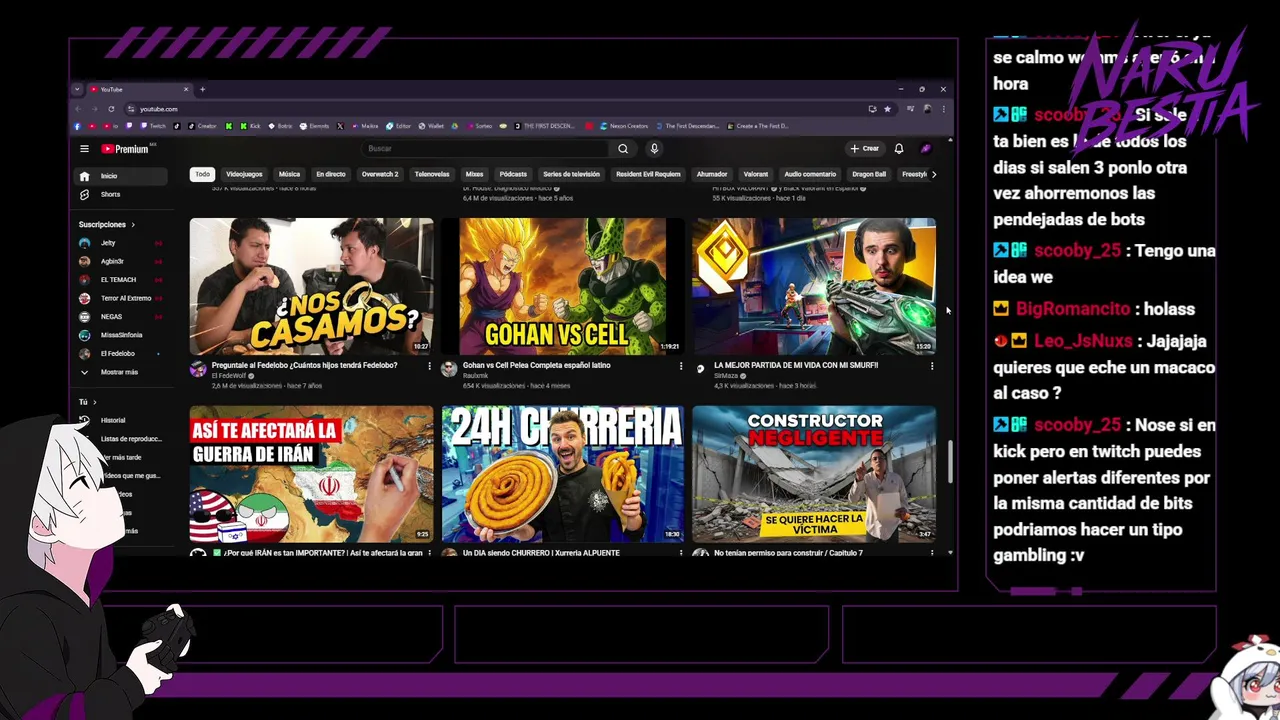Screen dimensions: 1280x720
Task: Open NEGAS subscription channel
Action: (x=121, y=317)
